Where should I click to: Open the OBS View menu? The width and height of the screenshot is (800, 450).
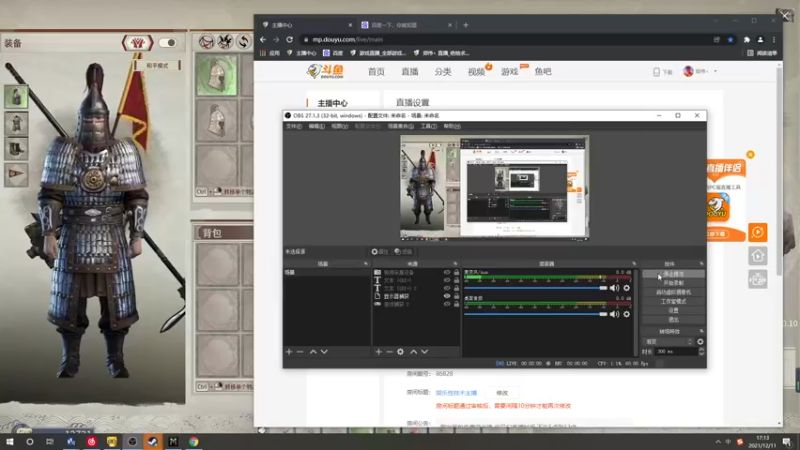click(339, 126)
